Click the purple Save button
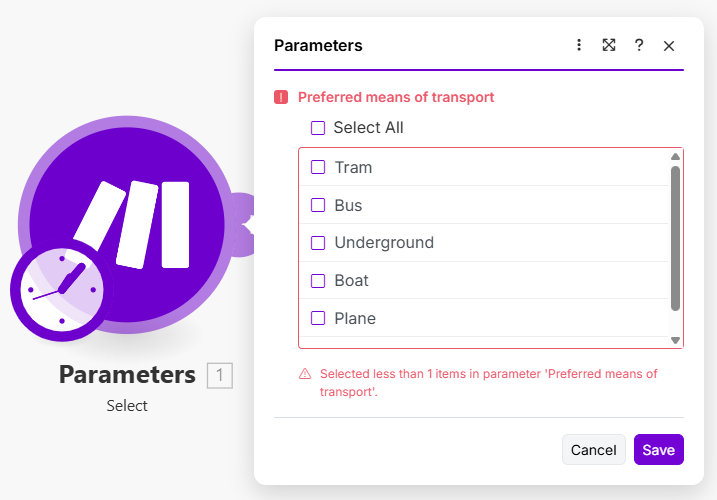Viewport: 717px width, 500px height. click(658, 450)
